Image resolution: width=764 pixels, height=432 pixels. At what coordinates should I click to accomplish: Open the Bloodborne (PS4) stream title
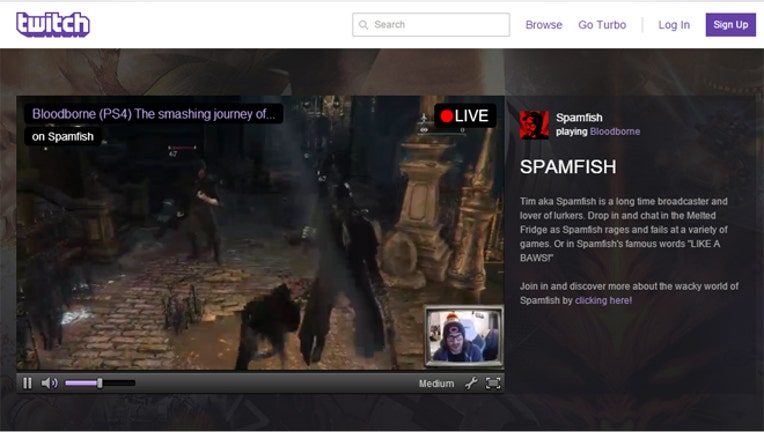(153, 114)
